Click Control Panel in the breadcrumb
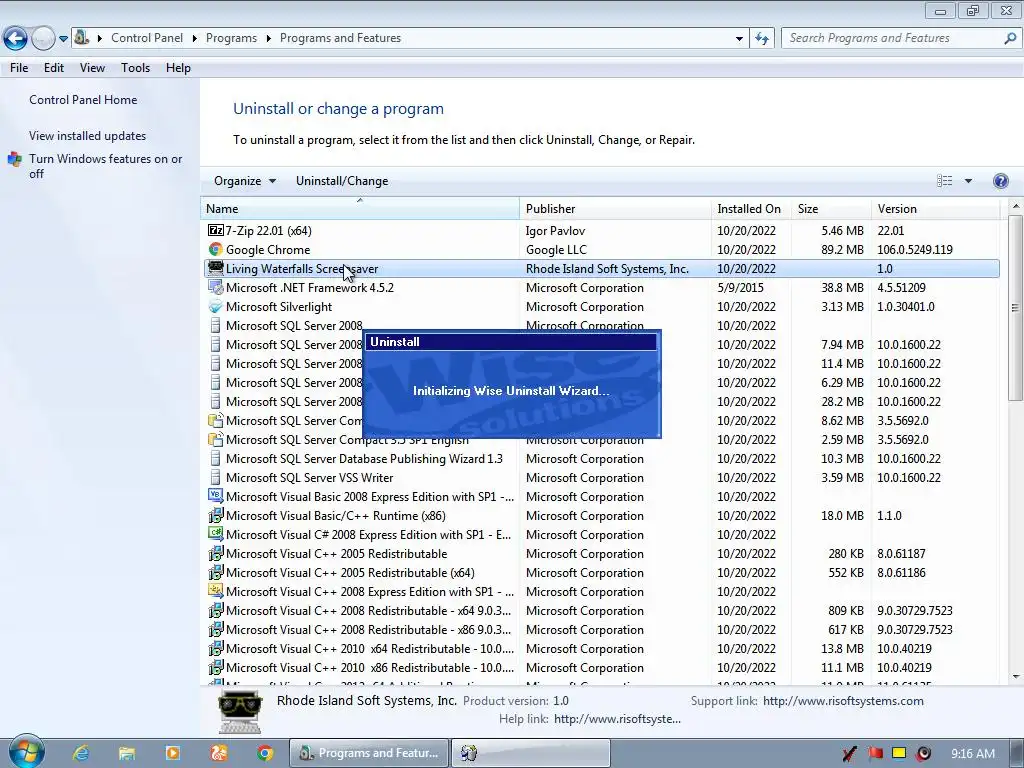The image size is (1024, 768). click(x=147, y=38)
